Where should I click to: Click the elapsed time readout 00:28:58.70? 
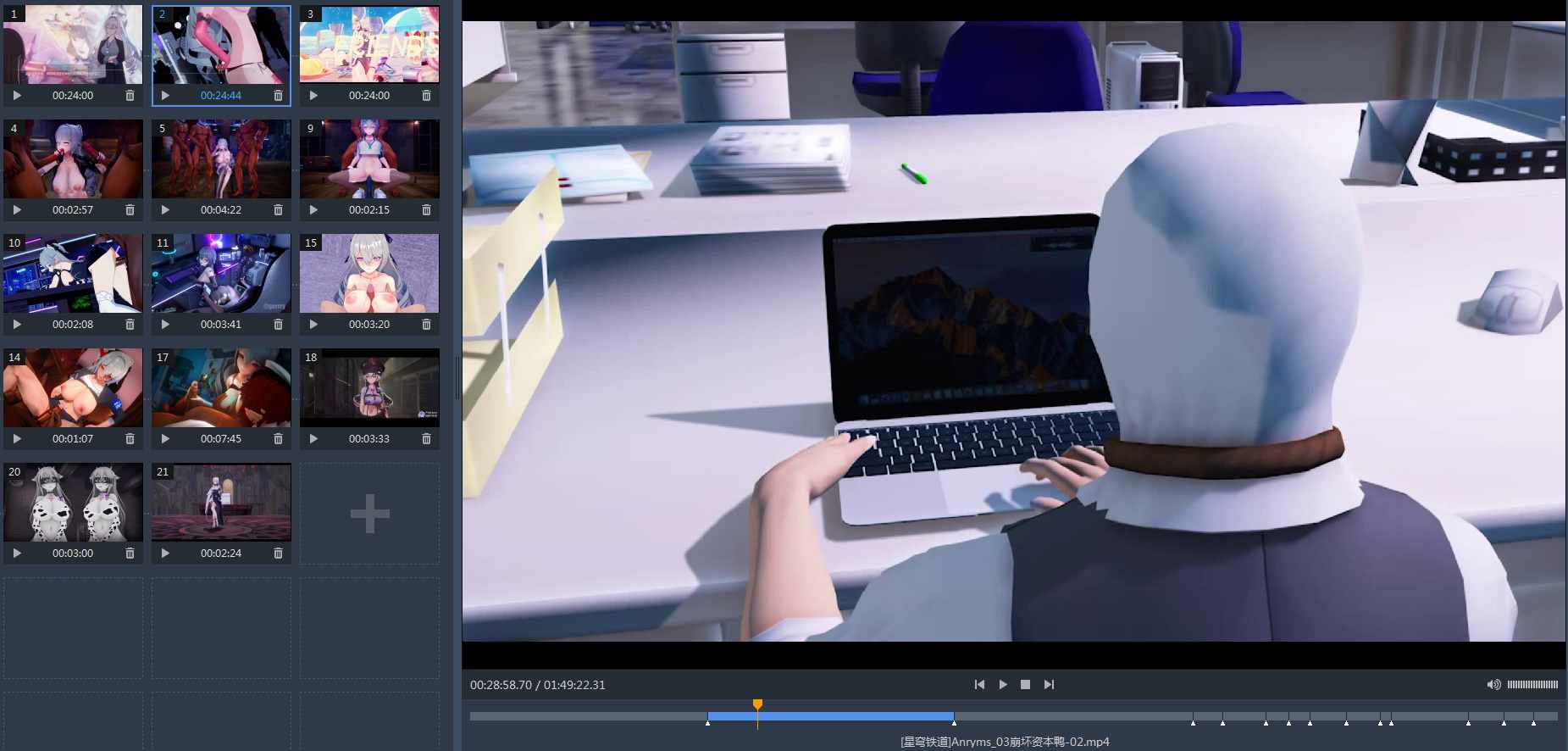point(501,685)
